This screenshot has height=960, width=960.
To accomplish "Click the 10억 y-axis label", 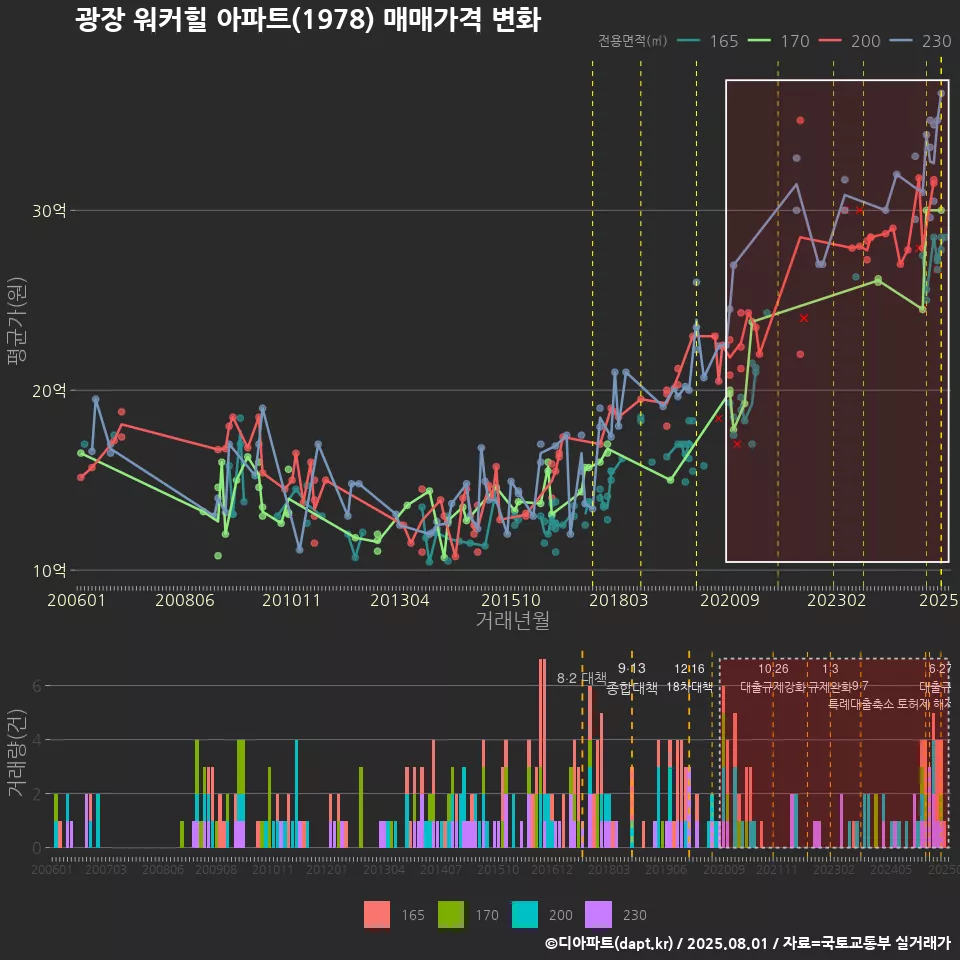I will pyautogui.click(x=49, y=571).
